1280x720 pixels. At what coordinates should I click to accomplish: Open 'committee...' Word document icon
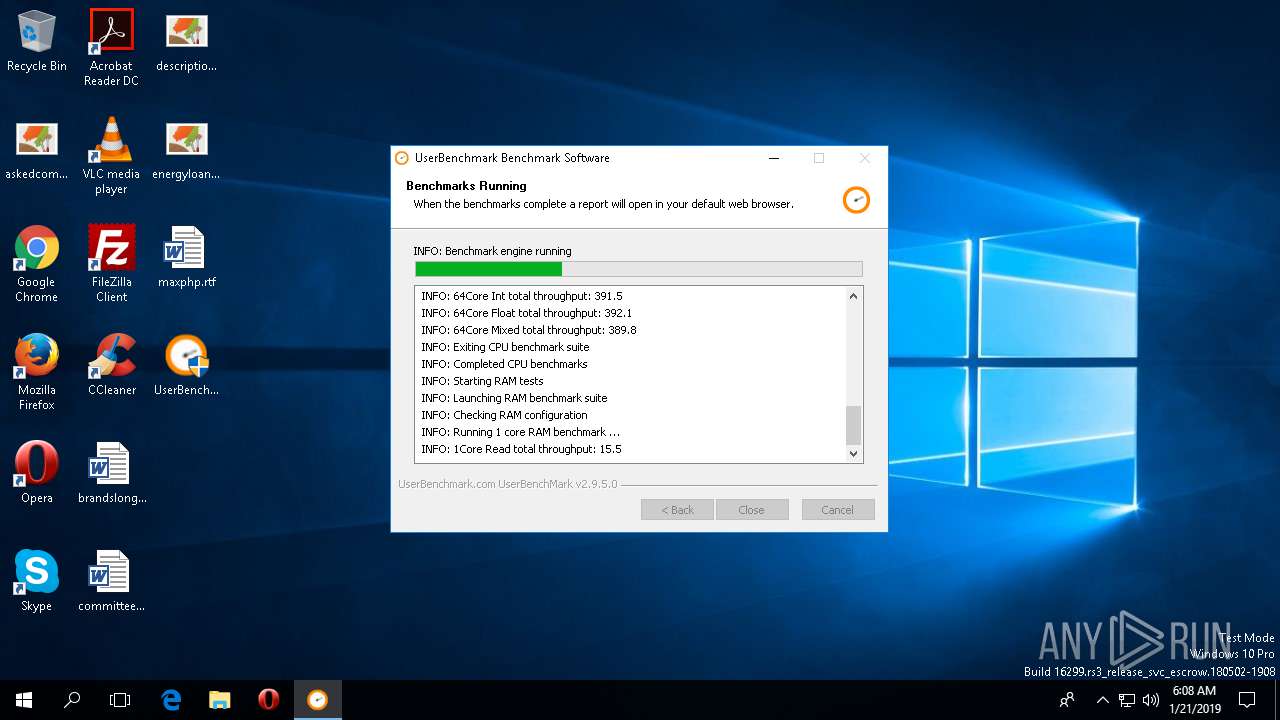point(111,581)
